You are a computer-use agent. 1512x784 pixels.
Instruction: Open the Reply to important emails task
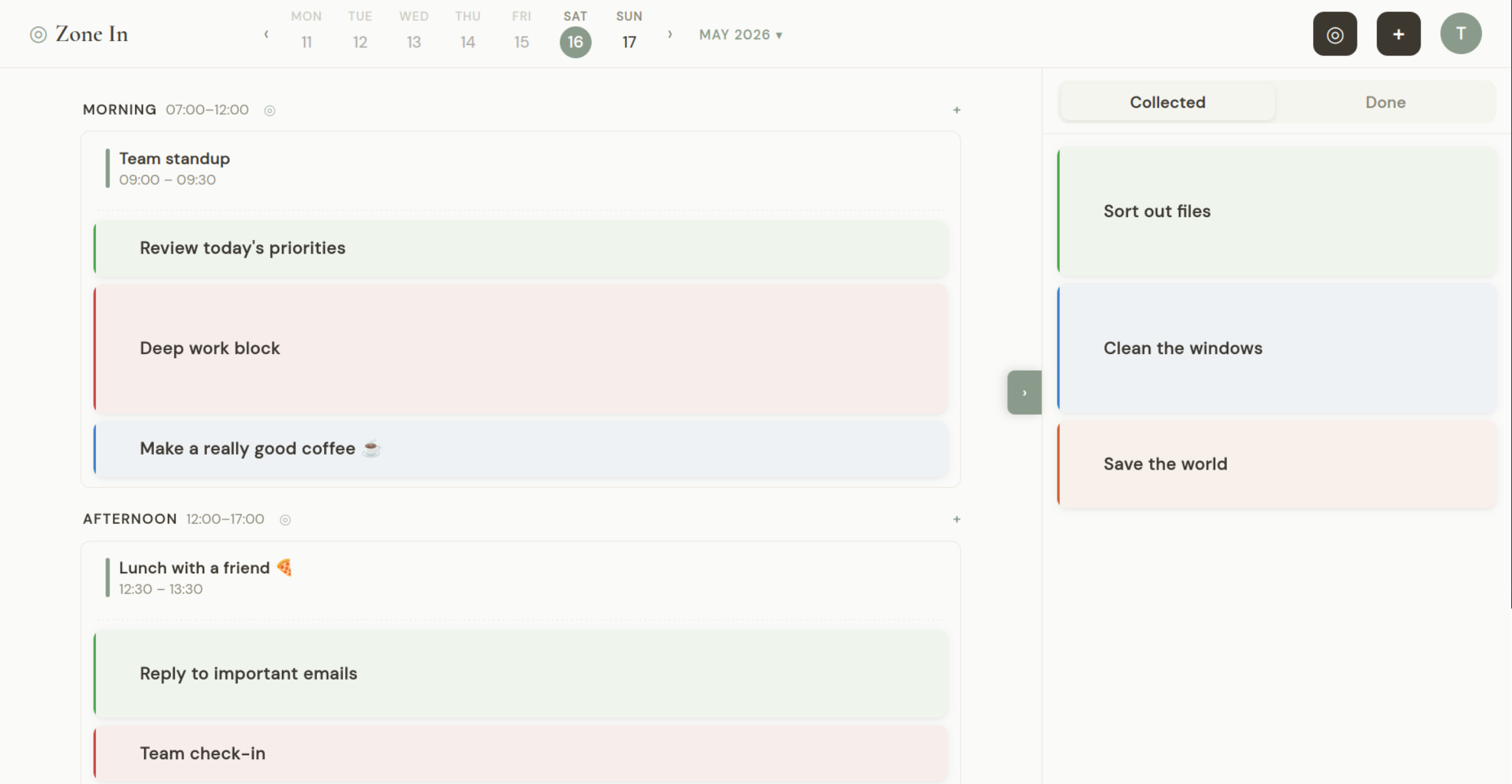521,674
